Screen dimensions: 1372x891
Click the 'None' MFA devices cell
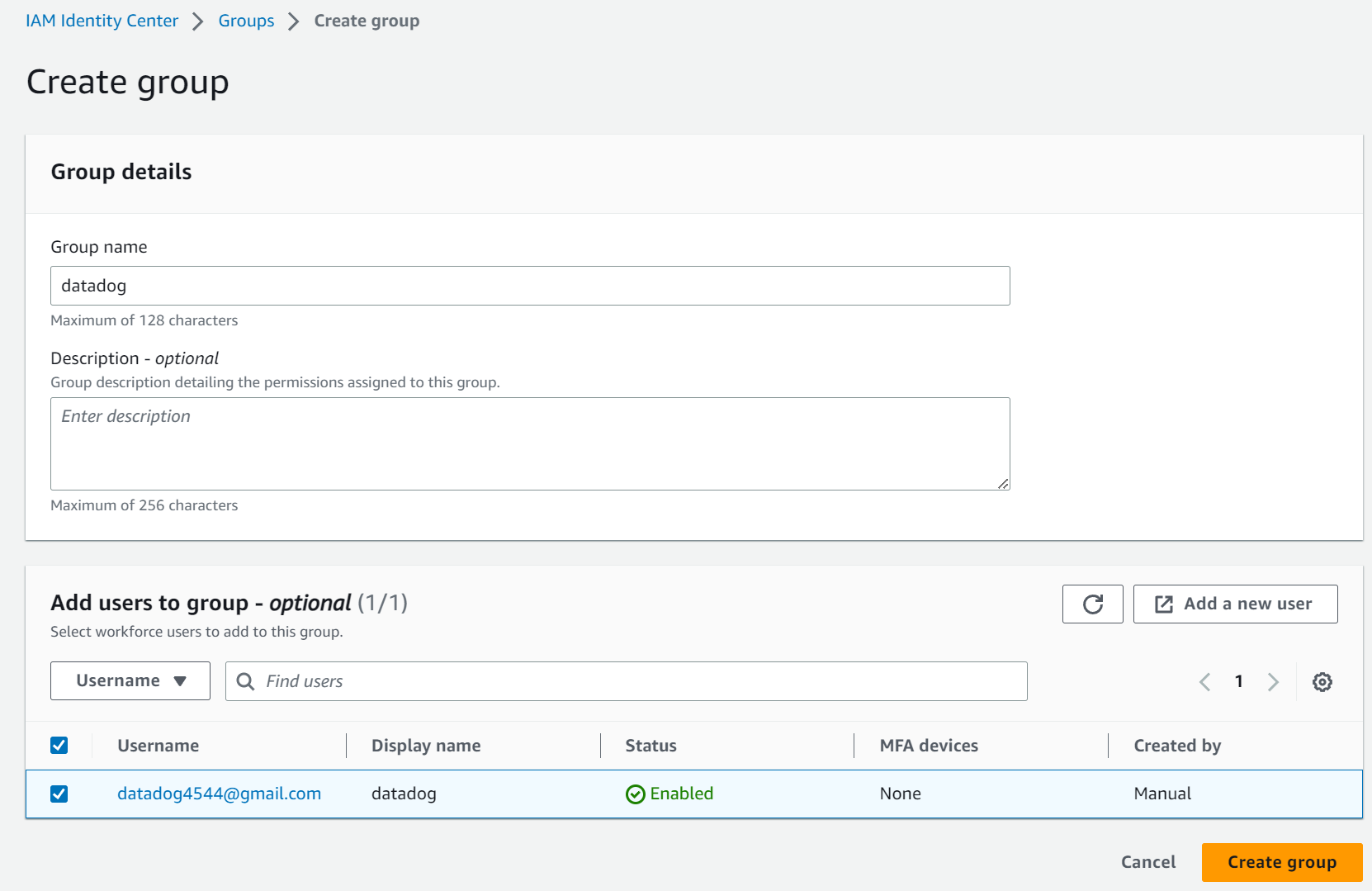[x=900, y=794]
